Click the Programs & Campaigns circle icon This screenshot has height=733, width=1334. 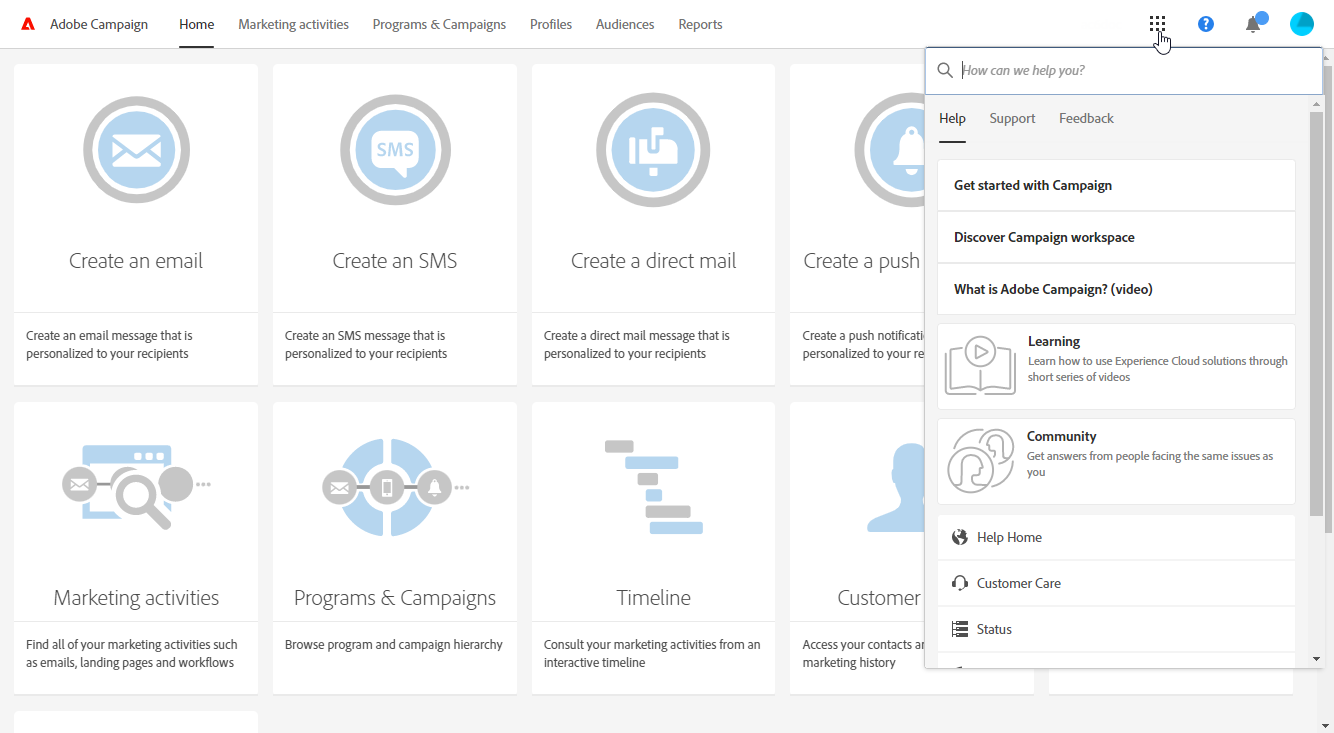click(x=395, y=487)
